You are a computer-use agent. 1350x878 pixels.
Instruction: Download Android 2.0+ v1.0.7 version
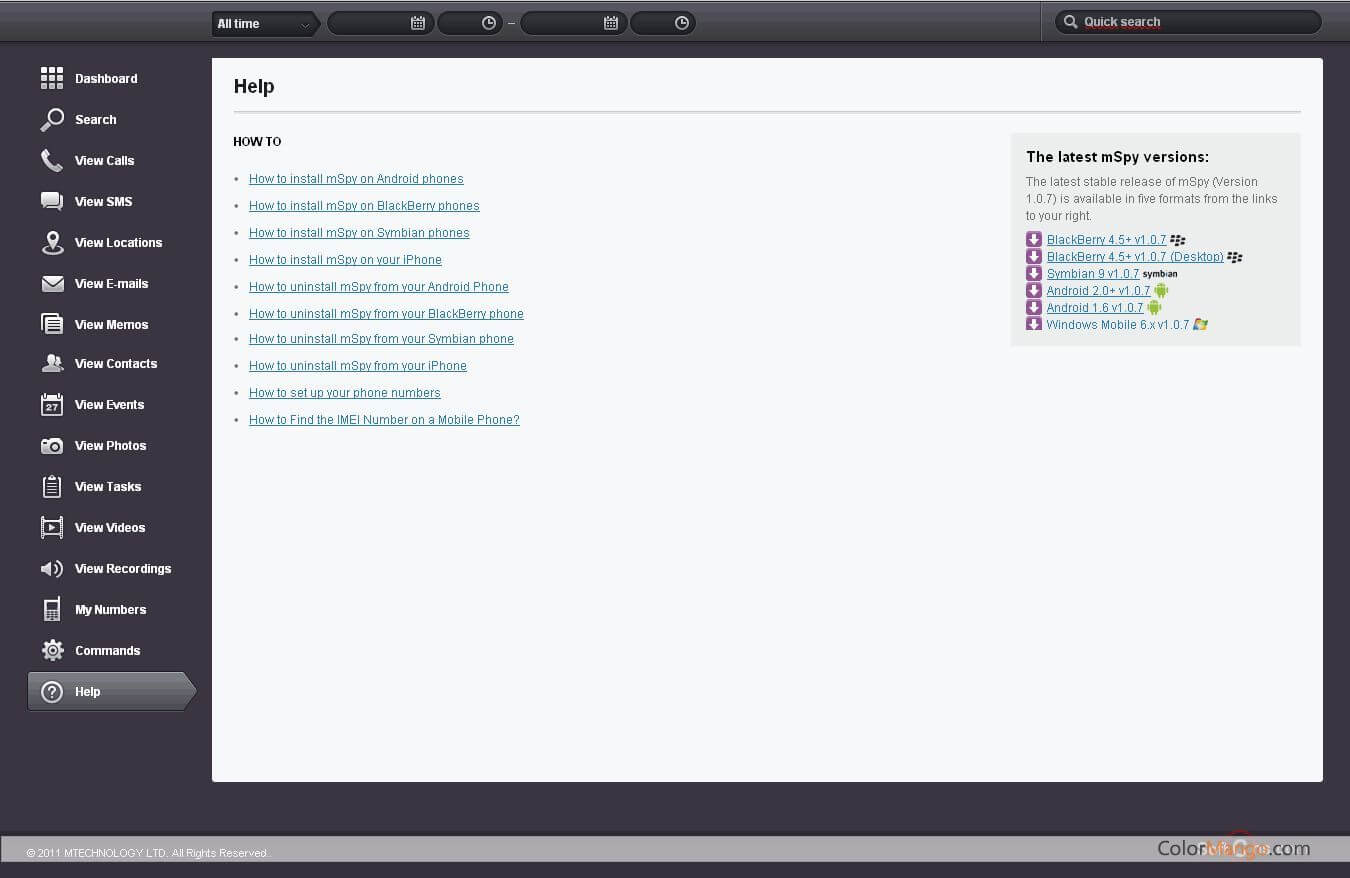pos(1098,291)
